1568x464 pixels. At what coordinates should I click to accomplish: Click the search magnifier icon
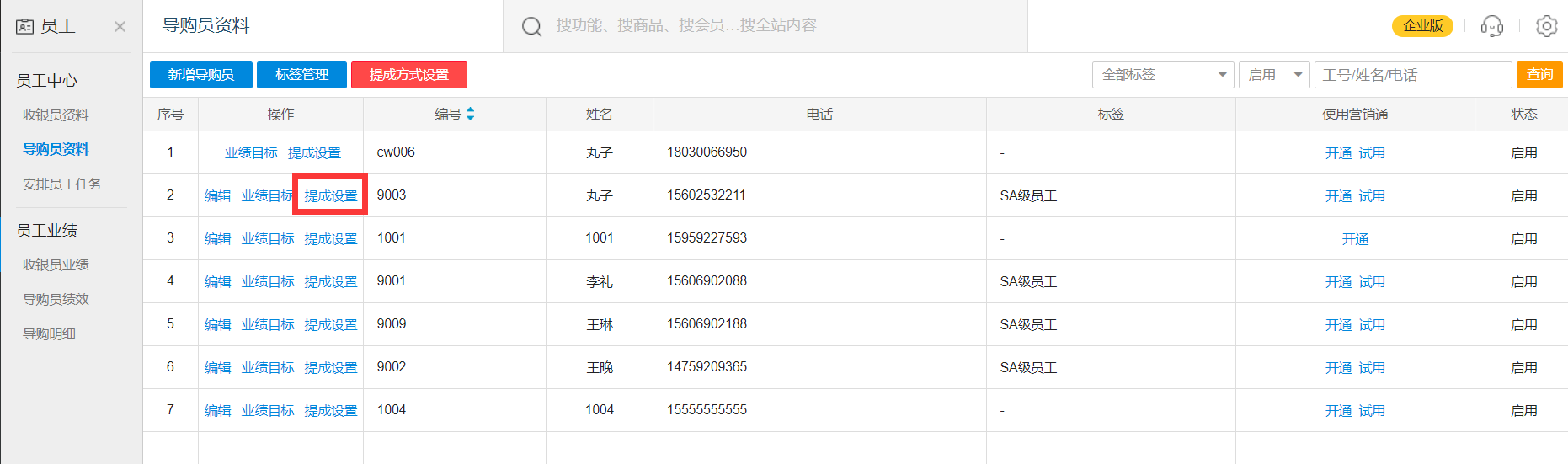[531, 26]
